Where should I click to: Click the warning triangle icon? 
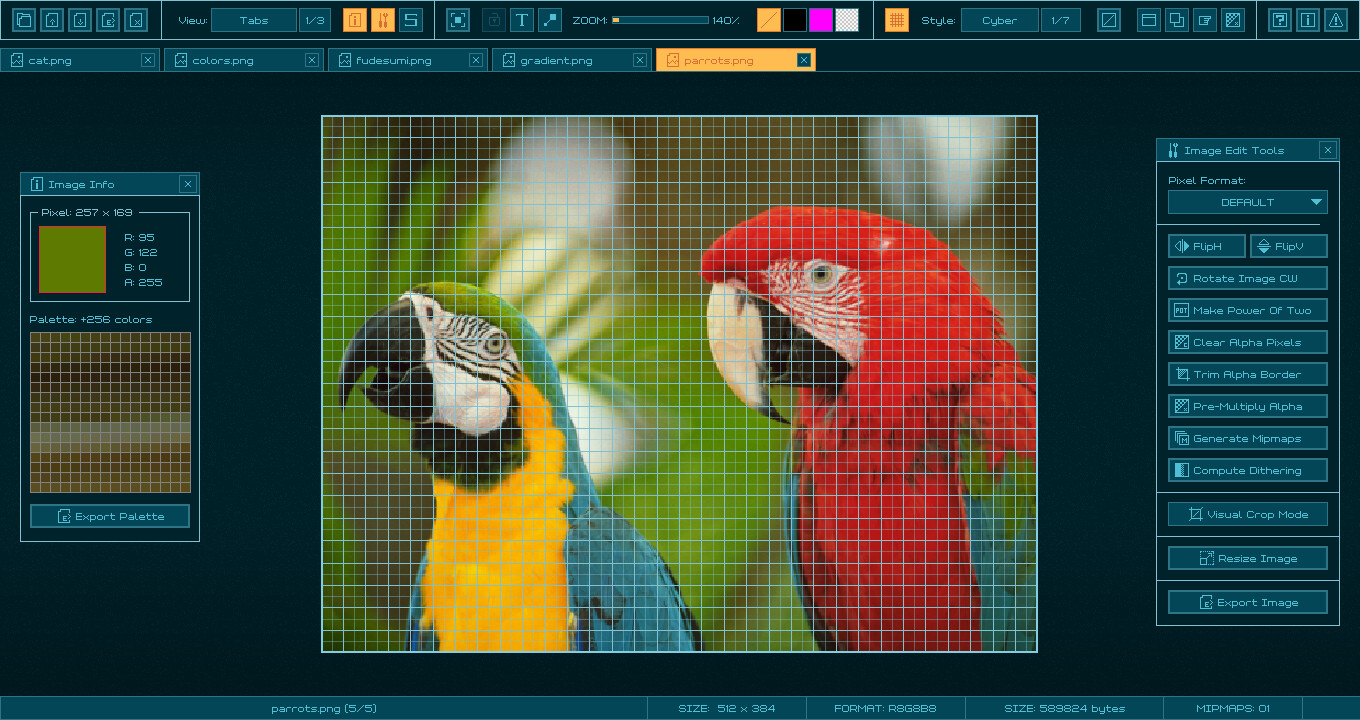[1337, 19]
